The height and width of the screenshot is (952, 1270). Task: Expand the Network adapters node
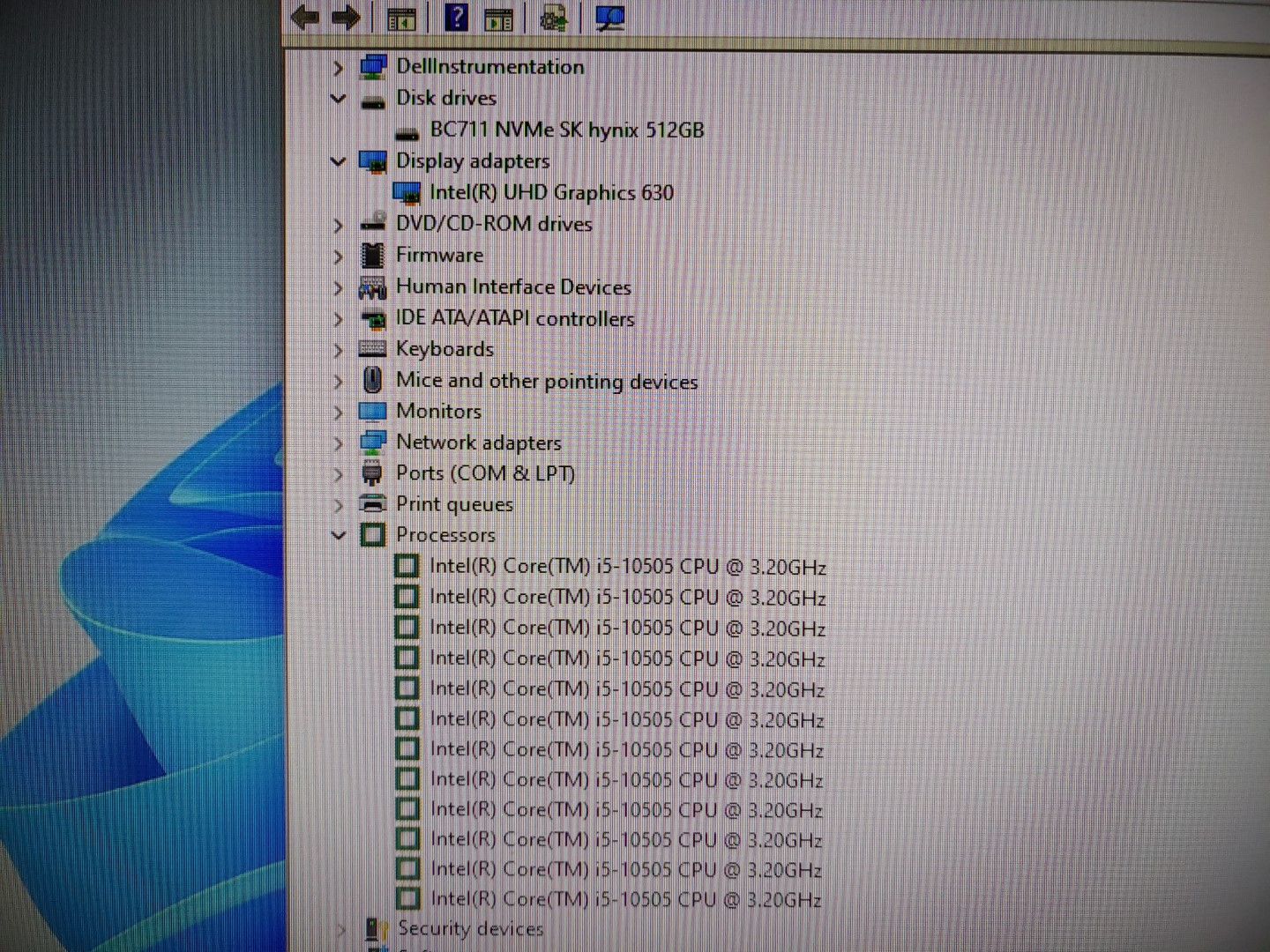click(338, 443)
